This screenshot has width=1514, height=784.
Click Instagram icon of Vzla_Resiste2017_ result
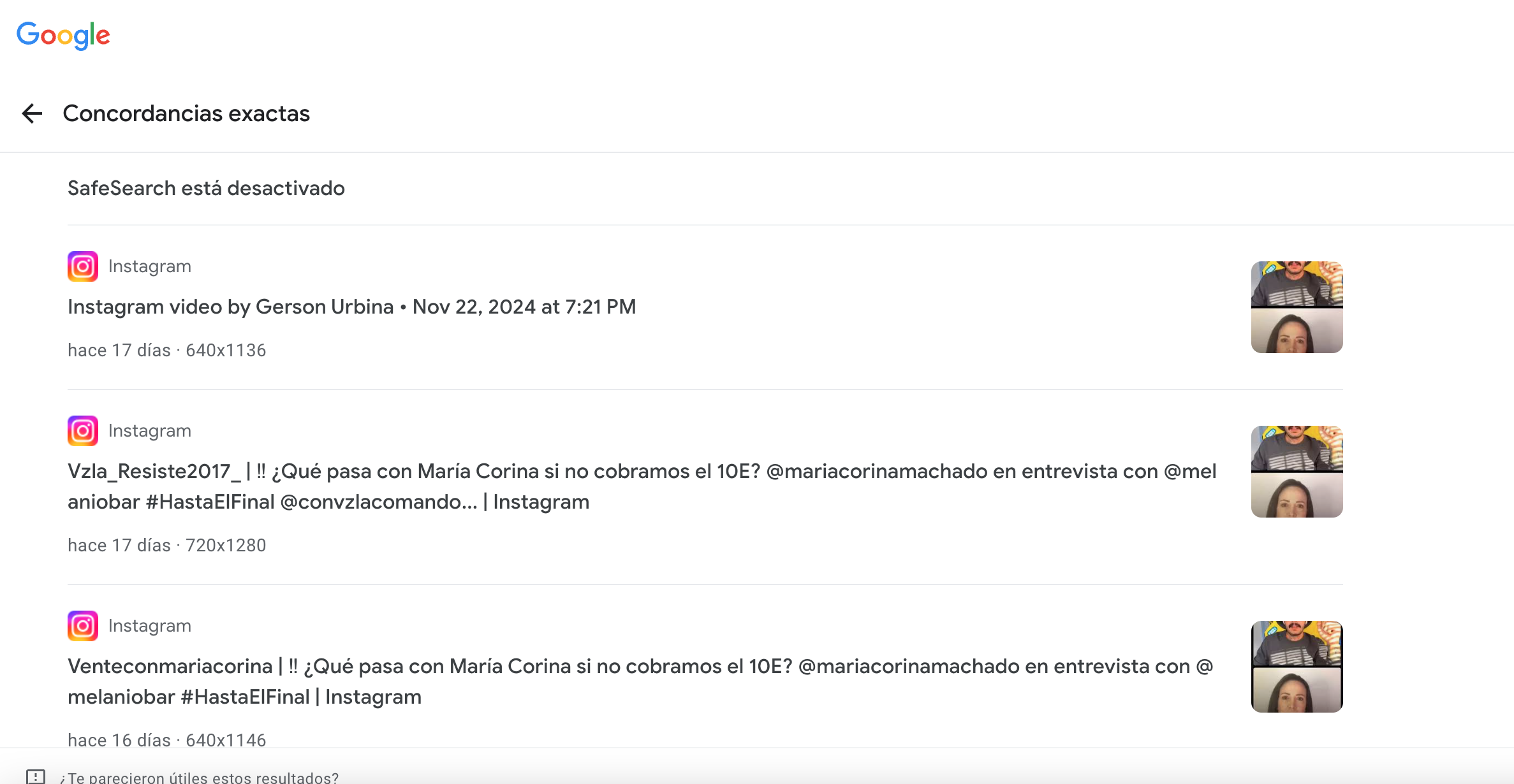point(83,431)
